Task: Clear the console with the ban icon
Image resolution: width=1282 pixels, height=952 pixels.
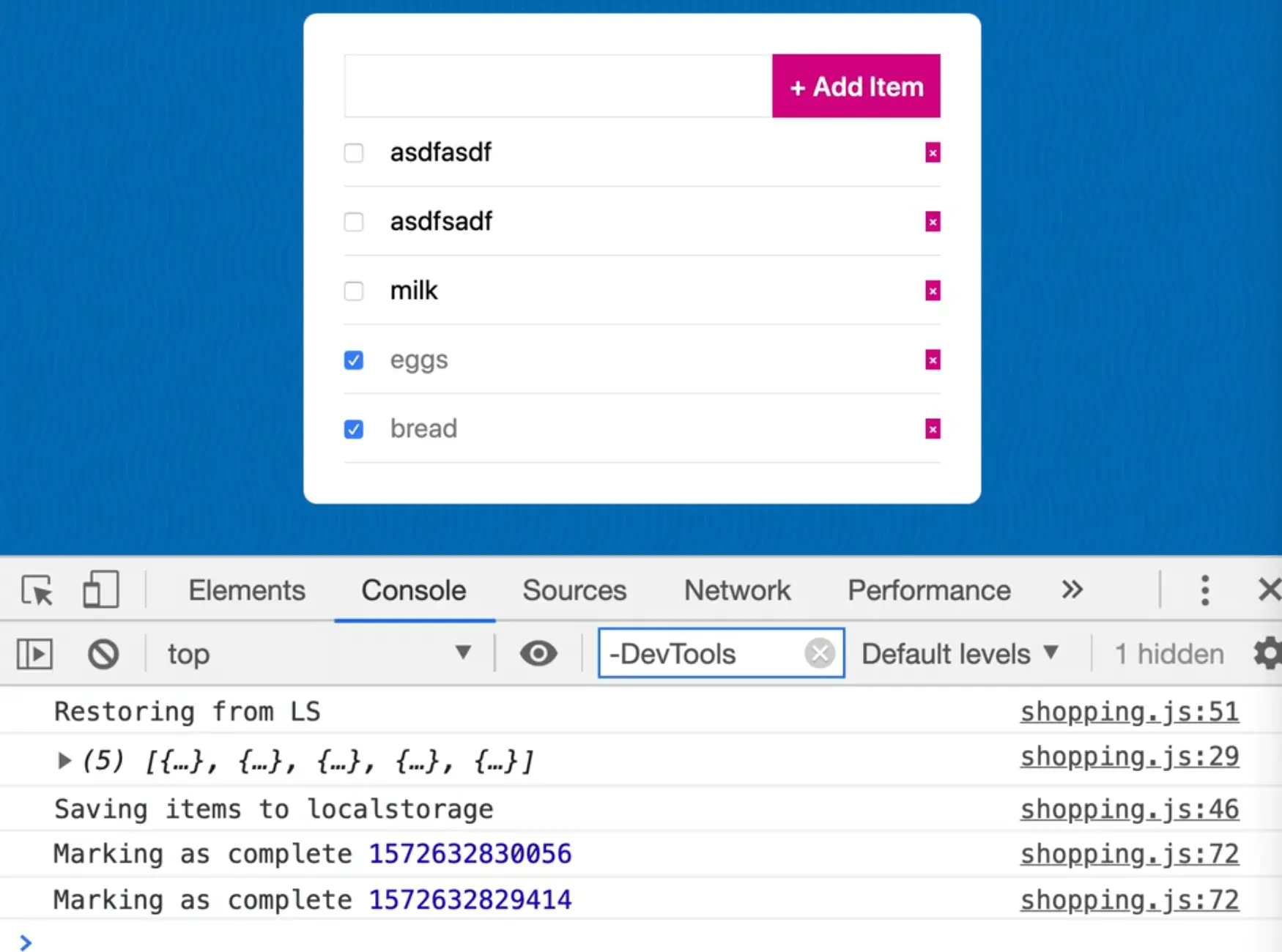Action: pyautogui.click(x=103, y=654)
